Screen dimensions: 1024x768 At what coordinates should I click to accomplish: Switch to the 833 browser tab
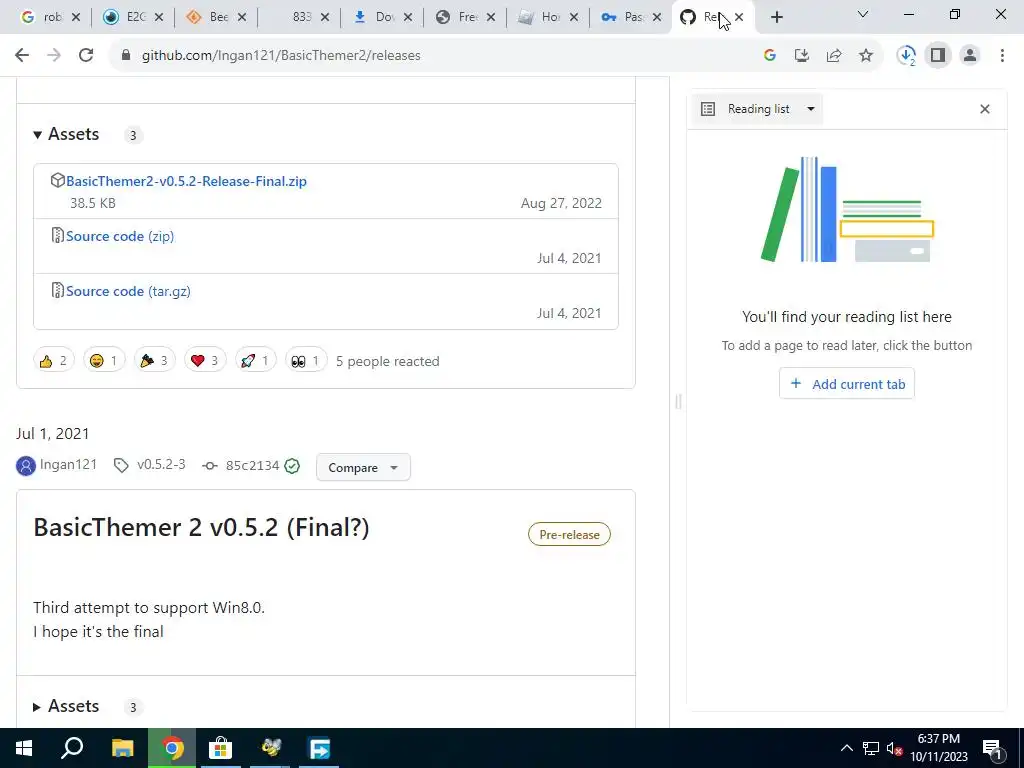[x=294, y=17]
